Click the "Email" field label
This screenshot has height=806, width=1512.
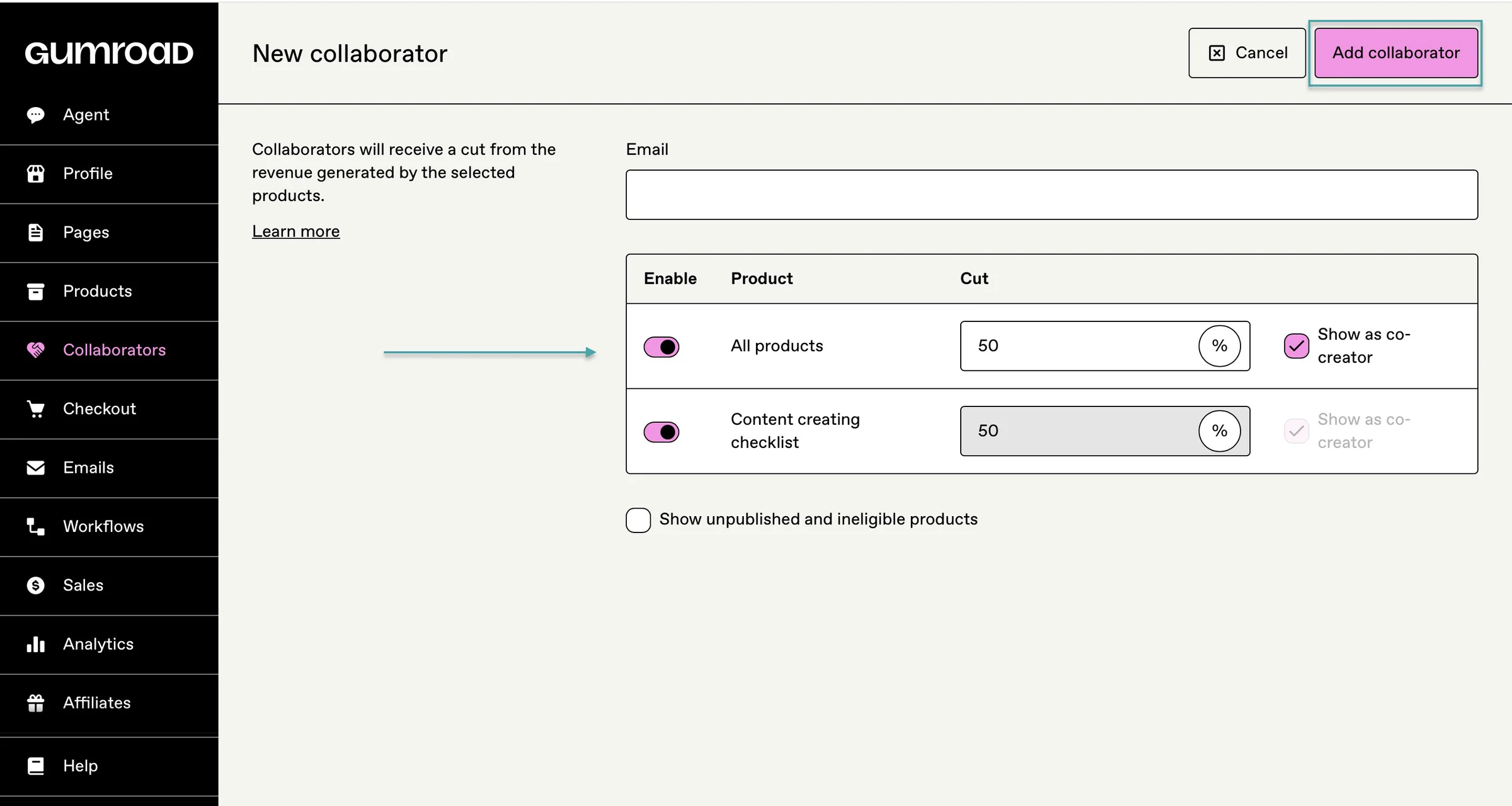coord(647,149)
